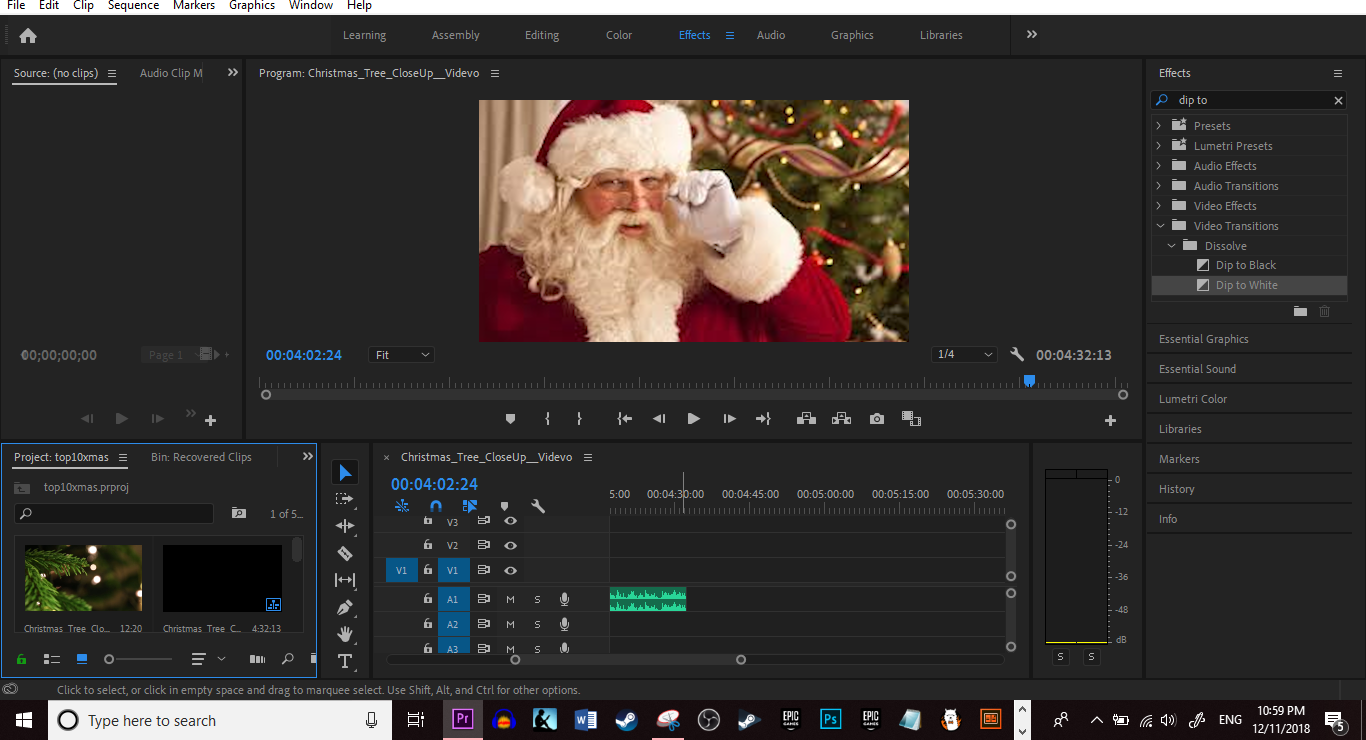Toggle lock on track V2
Viewport: 1366px width, 740px height.
pyautogui.click(x=428, y=545)
